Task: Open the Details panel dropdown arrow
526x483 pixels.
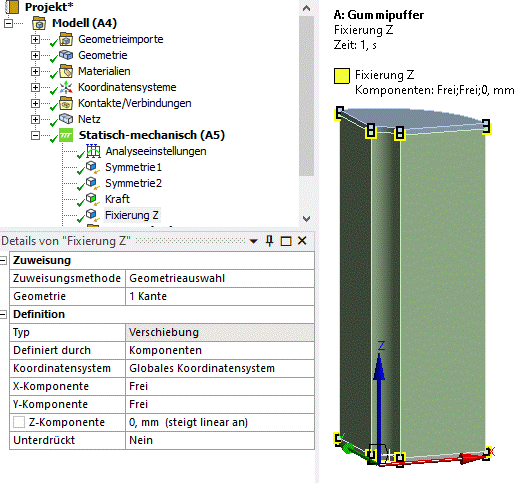Action: tap(254, 241)
